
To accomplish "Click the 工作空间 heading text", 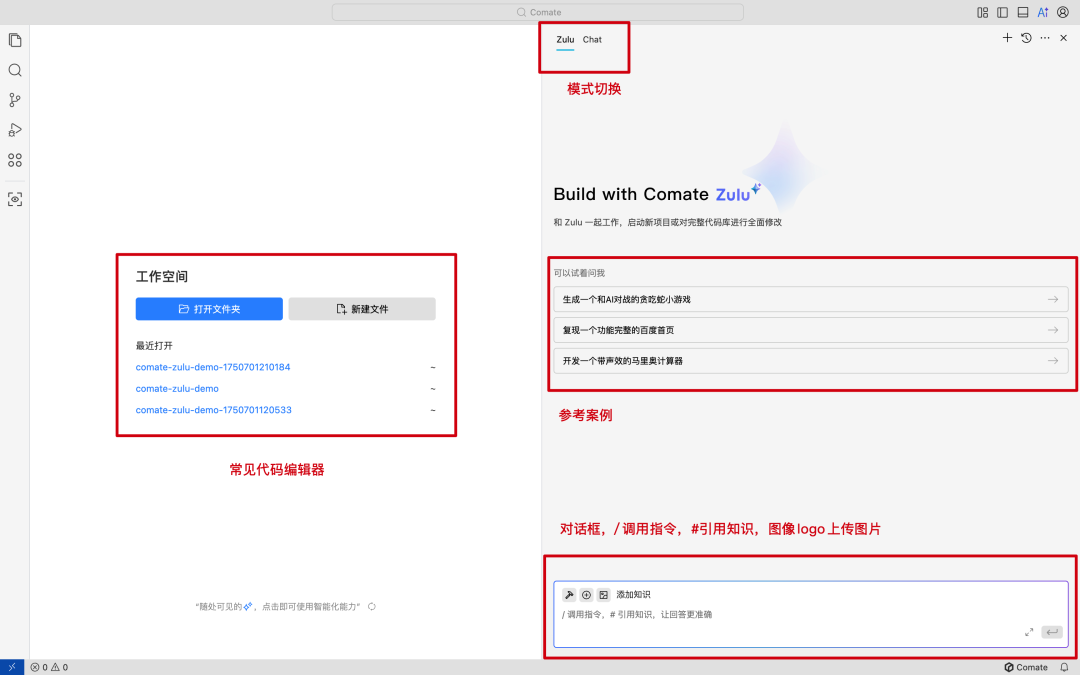I will coord(162,276).
